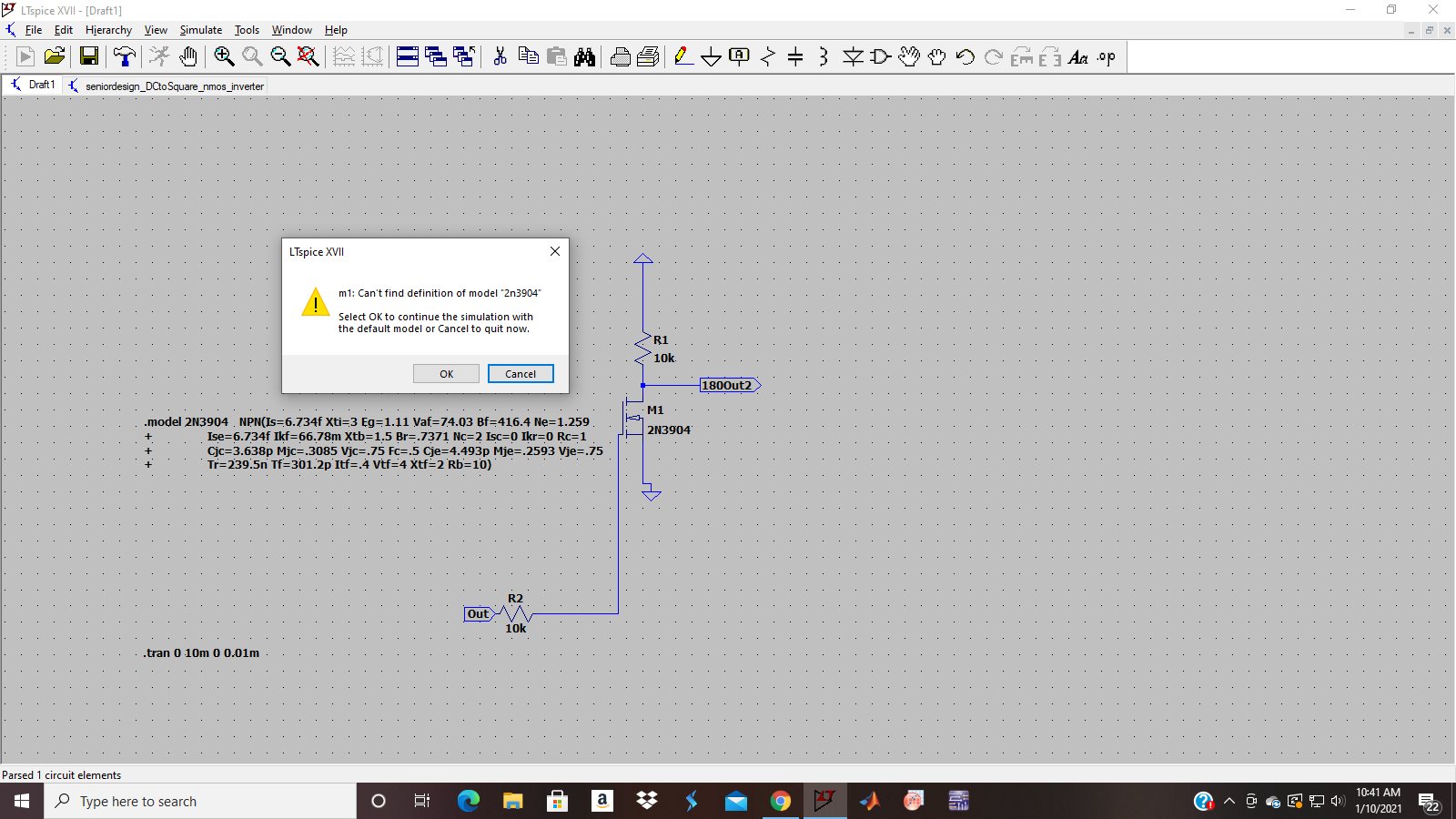Viewport: 1456px width, 819px height.
Task: Open the Help menu
Action: tap(336, 30)
